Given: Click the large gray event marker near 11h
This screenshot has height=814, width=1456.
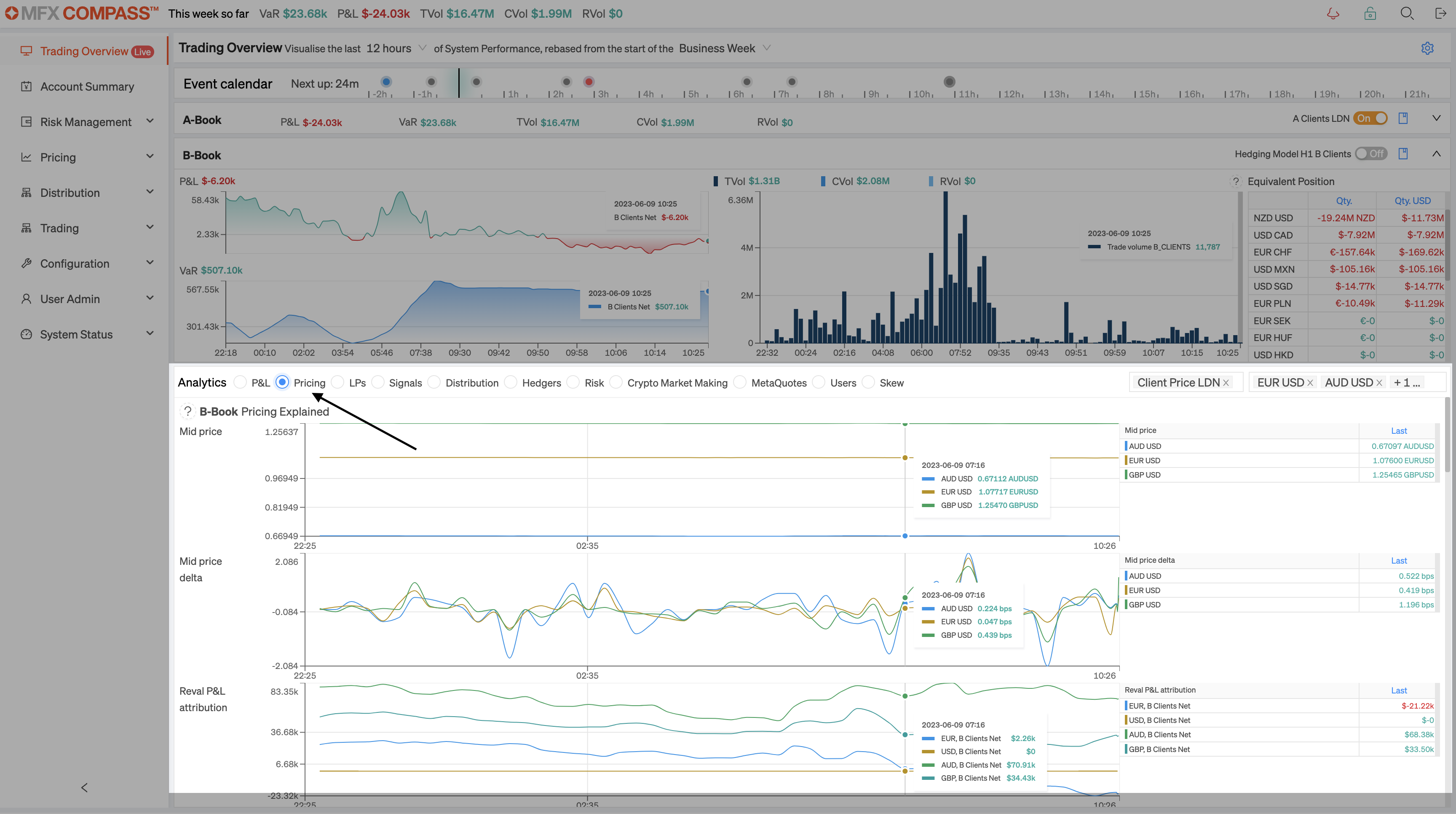Looking at the screenshot, I should click(x=950, y=82).
